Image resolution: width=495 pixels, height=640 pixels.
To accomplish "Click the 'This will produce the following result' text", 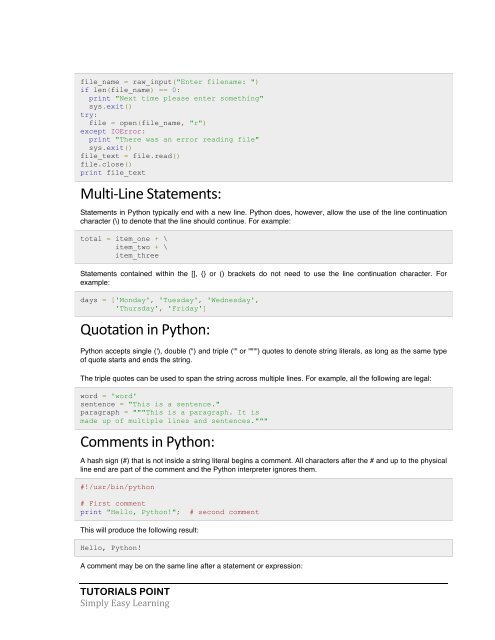I will pos(139,530).
